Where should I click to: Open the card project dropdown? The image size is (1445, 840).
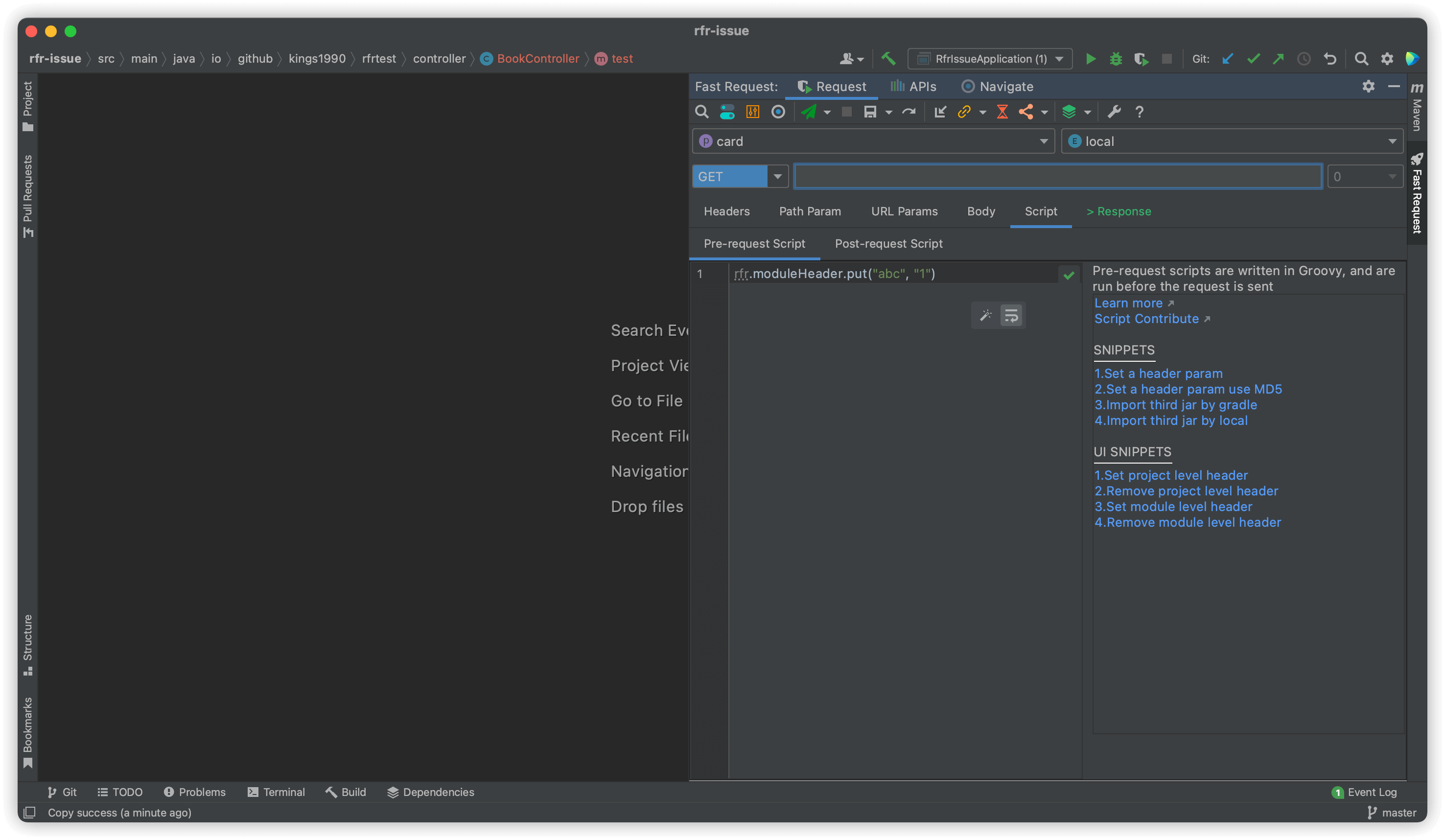click(1044, 141)
